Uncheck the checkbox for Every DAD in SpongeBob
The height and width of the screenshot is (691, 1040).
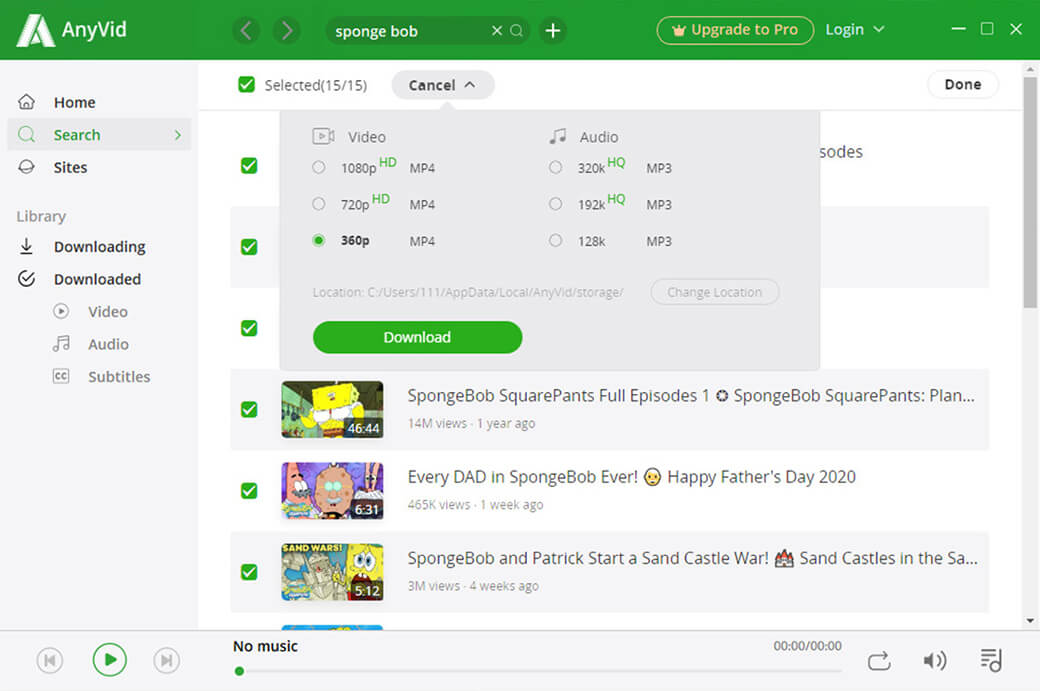point(249,491)
